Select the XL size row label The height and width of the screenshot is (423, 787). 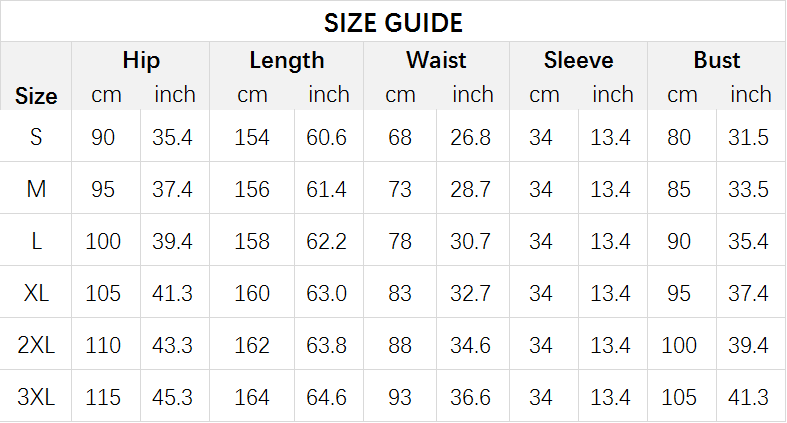pos(36,293)
